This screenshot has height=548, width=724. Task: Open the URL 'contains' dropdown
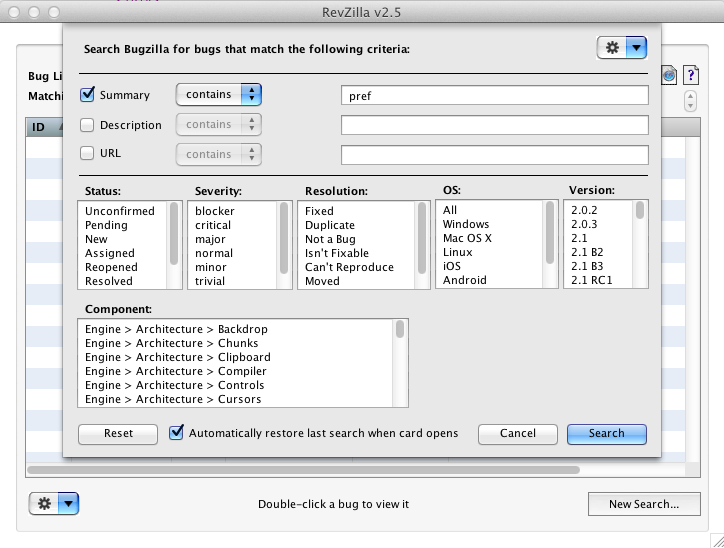[218, 154]
